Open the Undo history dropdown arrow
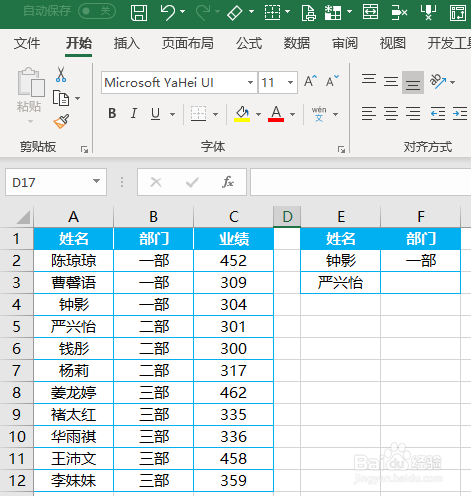The width and height of the screenshot is (471, 496). 183,12
